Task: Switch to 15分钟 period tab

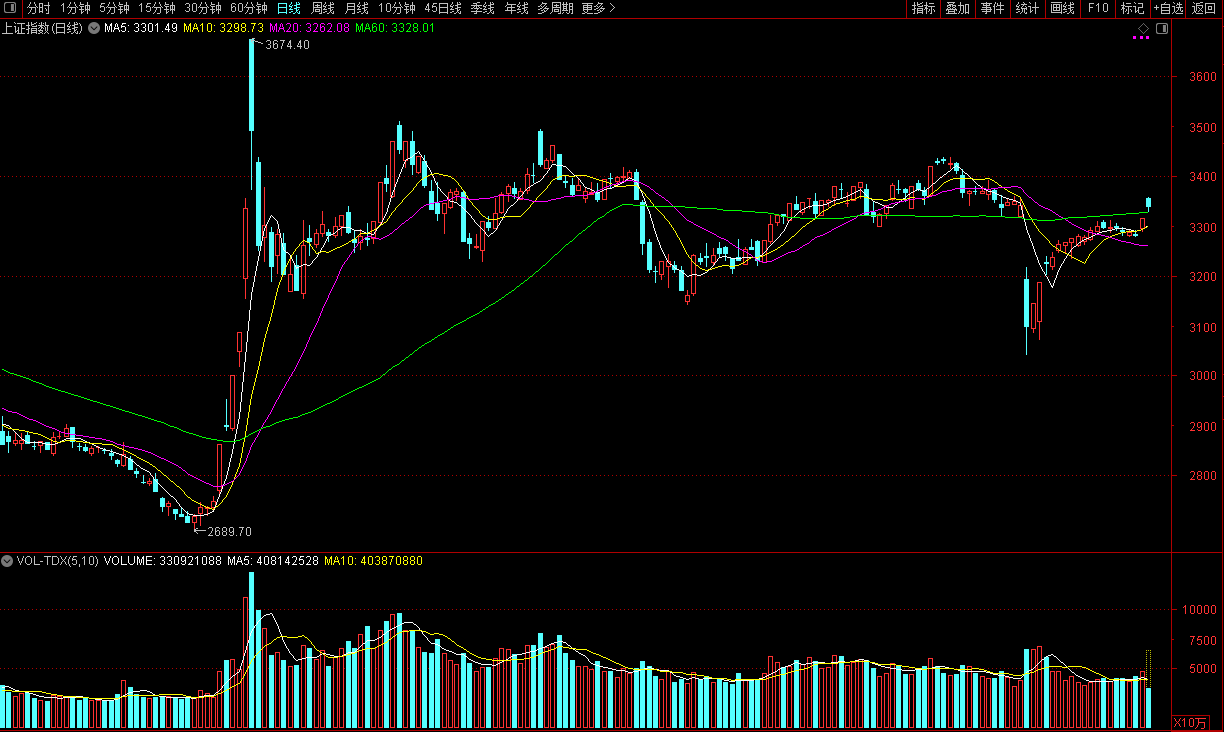Action: tap(157, 8)
